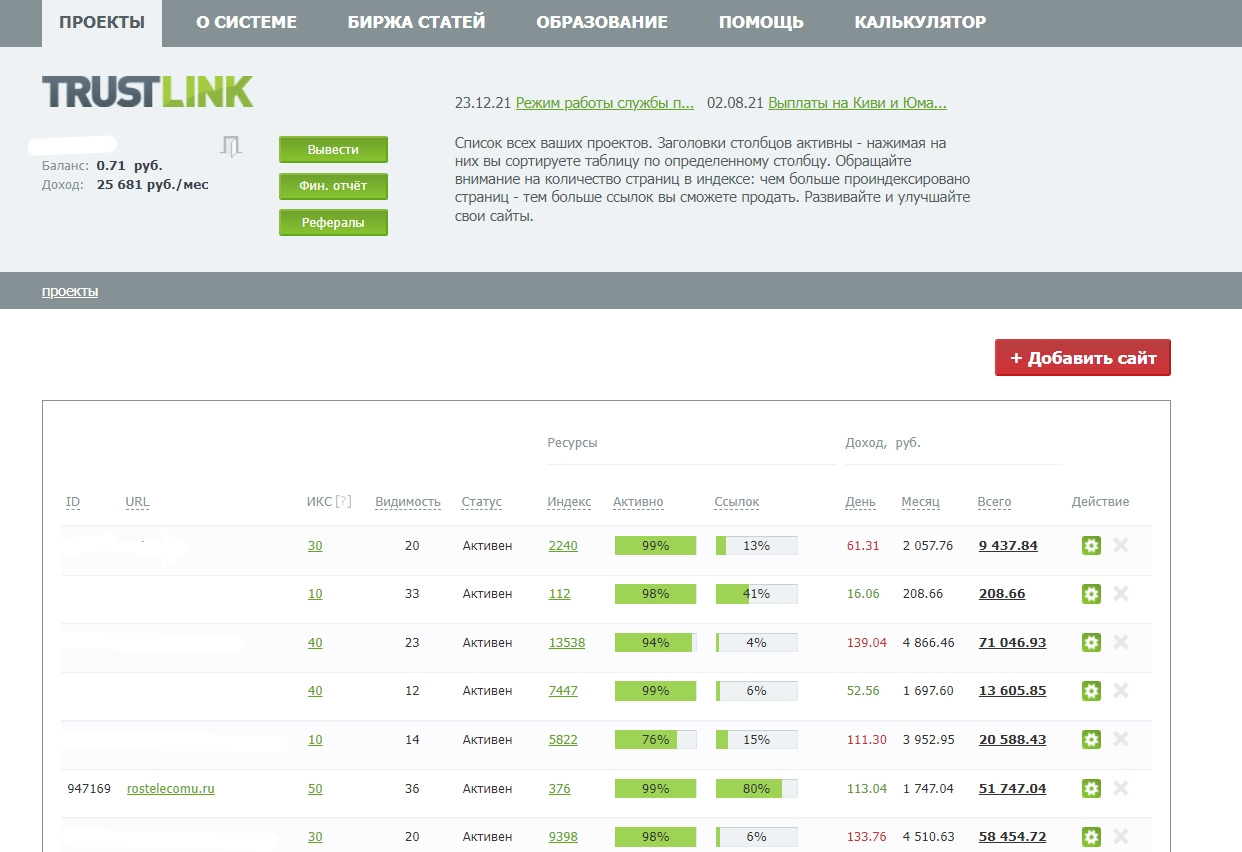Sort the table by Месяц income column
Image resolution: width=1242 pixels, height=852 pixels.
(x=920, y=502)
